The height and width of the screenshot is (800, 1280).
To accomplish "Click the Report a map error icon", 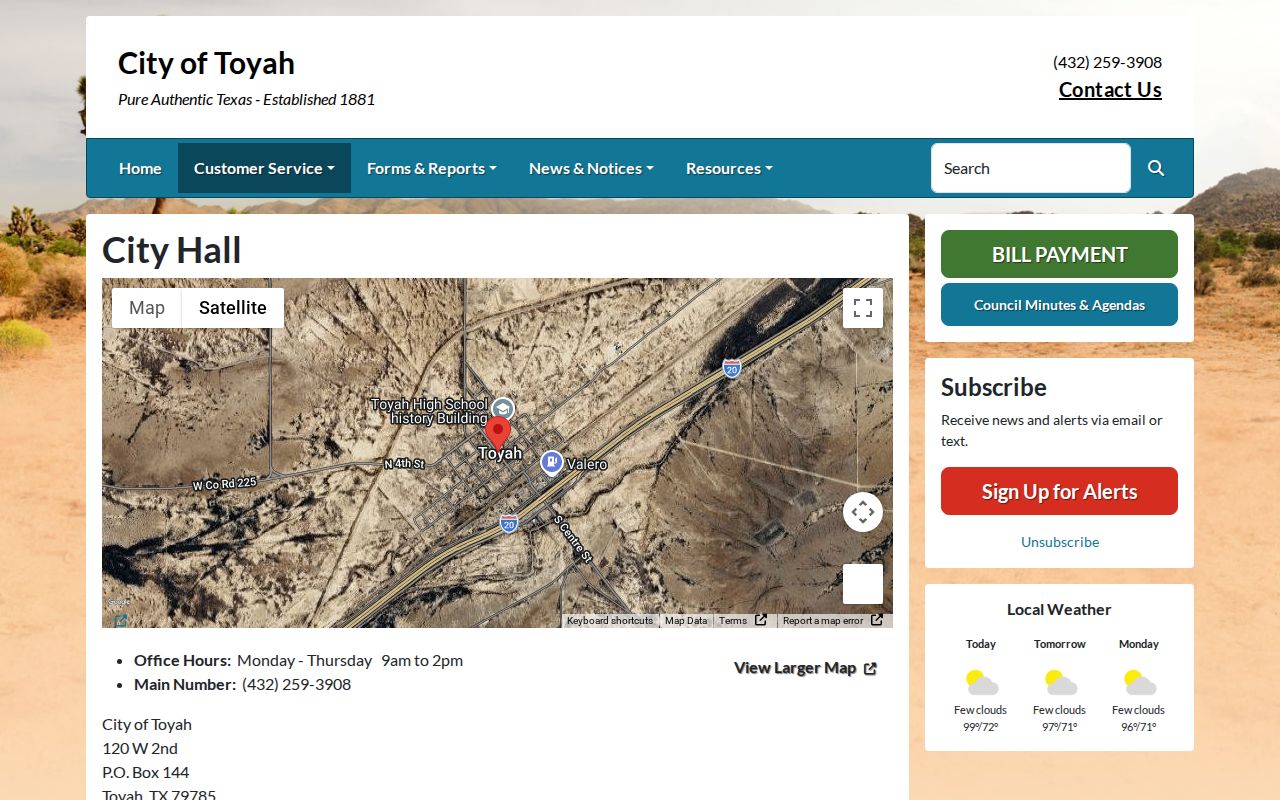I will click(x=877, y=620).
